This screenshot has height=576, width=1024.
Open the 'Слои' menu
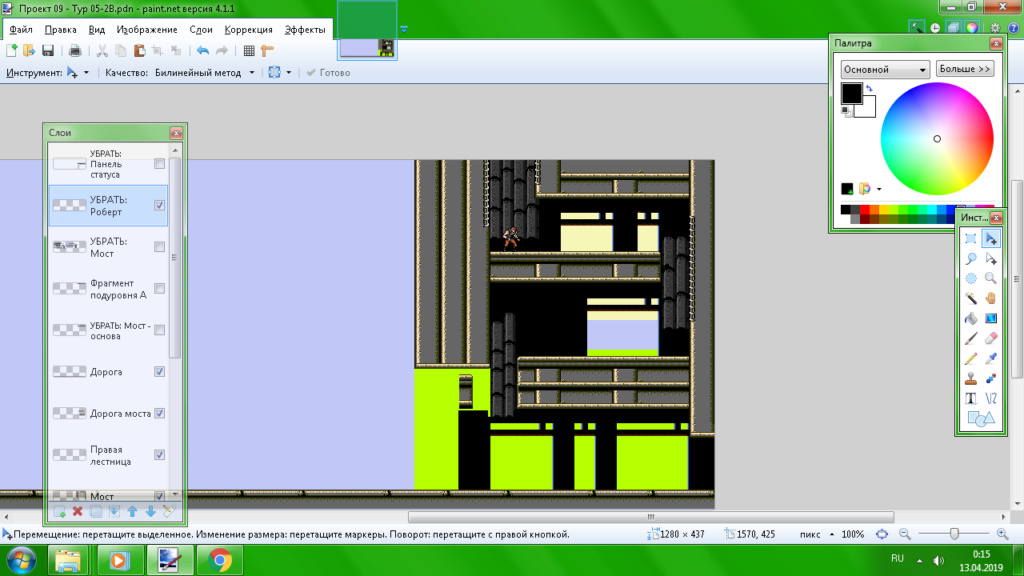coord(201,29)
